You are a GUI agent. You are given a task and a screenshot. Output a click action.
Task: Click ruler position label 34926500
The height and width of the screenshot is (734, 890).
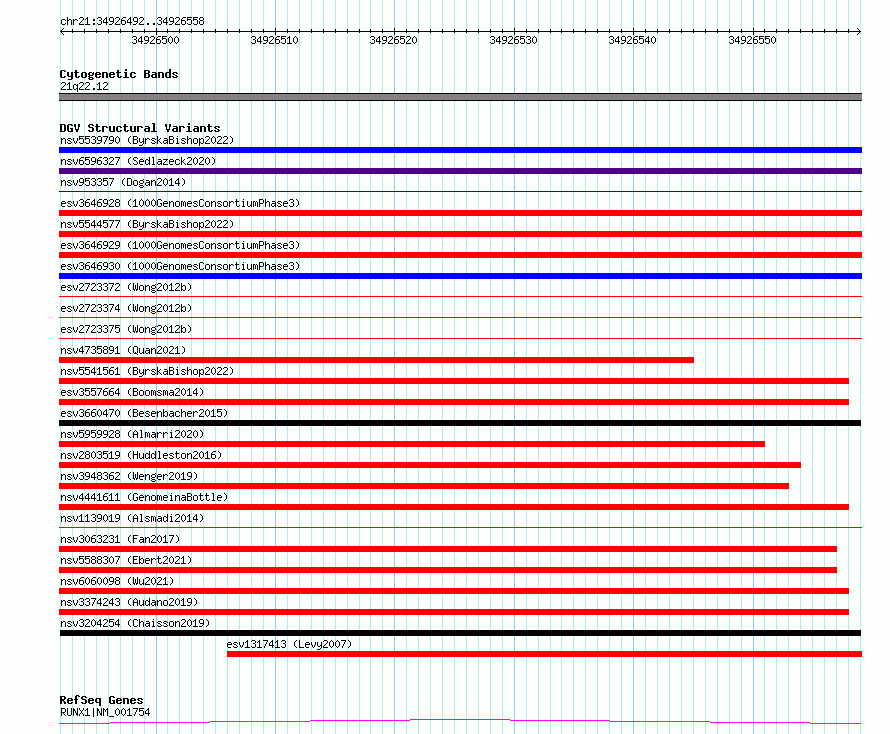[156, 40]
